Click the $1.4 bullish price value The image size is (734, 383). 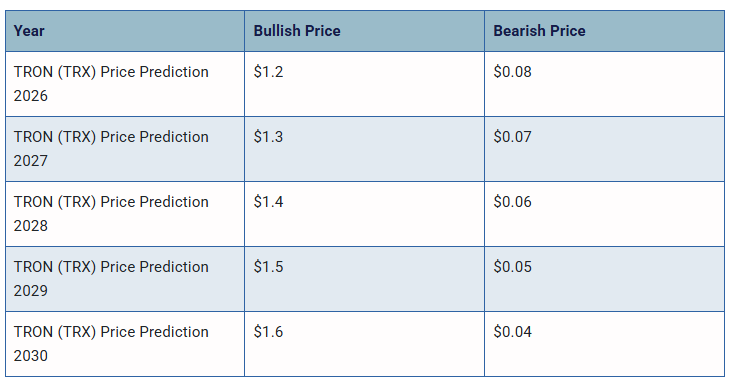click(x=268, y=202)
